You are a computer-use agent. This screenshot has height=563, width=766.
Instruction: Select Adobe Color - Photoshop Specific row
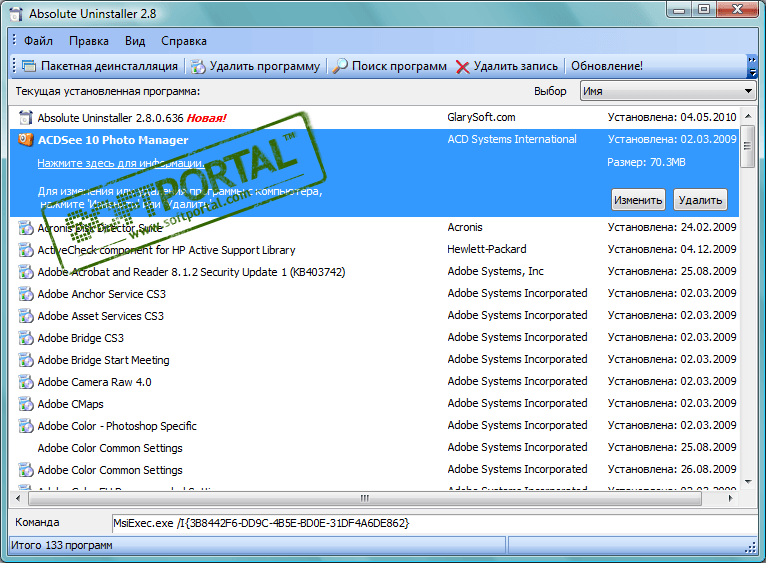(x=374, y=426)
